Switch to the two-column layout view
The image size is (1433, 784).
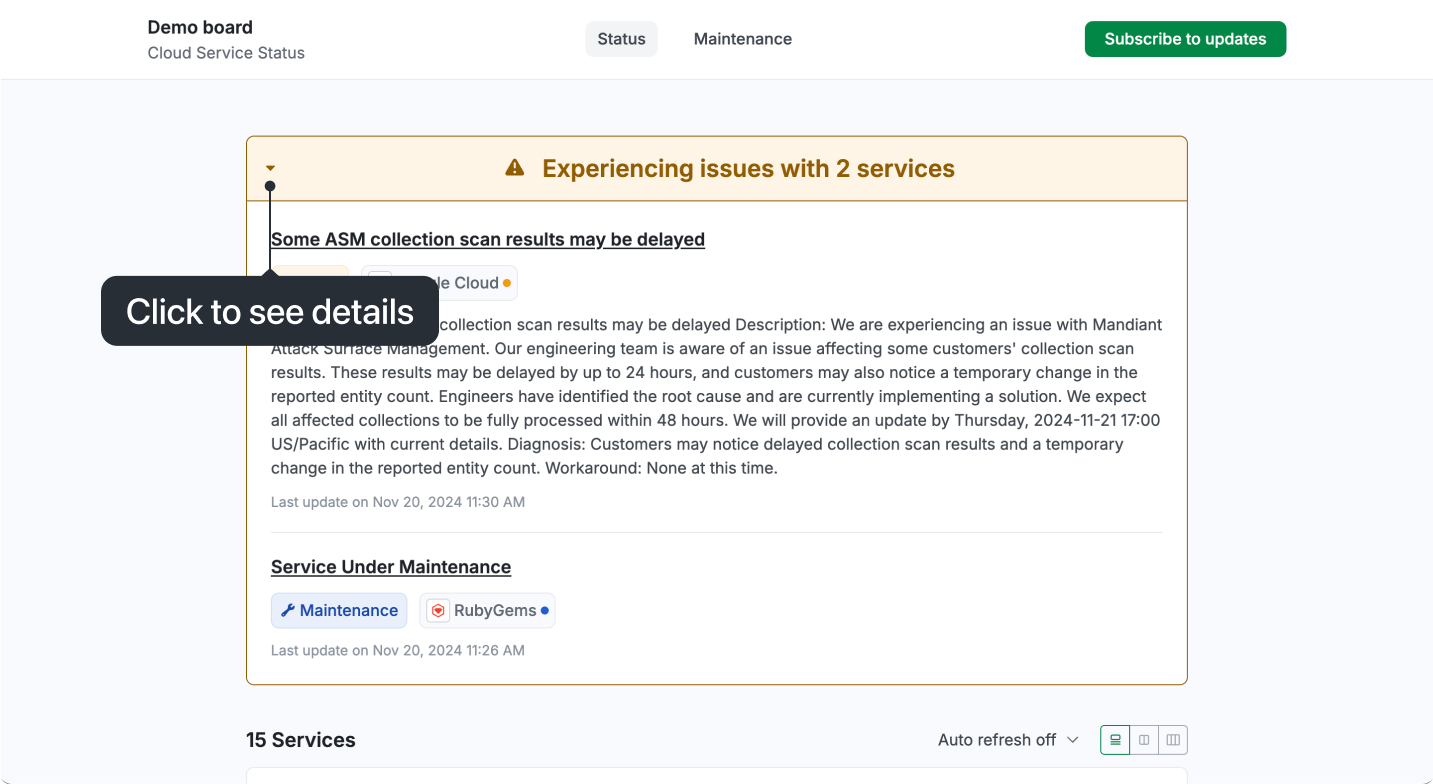click(x=1144, y=740)
